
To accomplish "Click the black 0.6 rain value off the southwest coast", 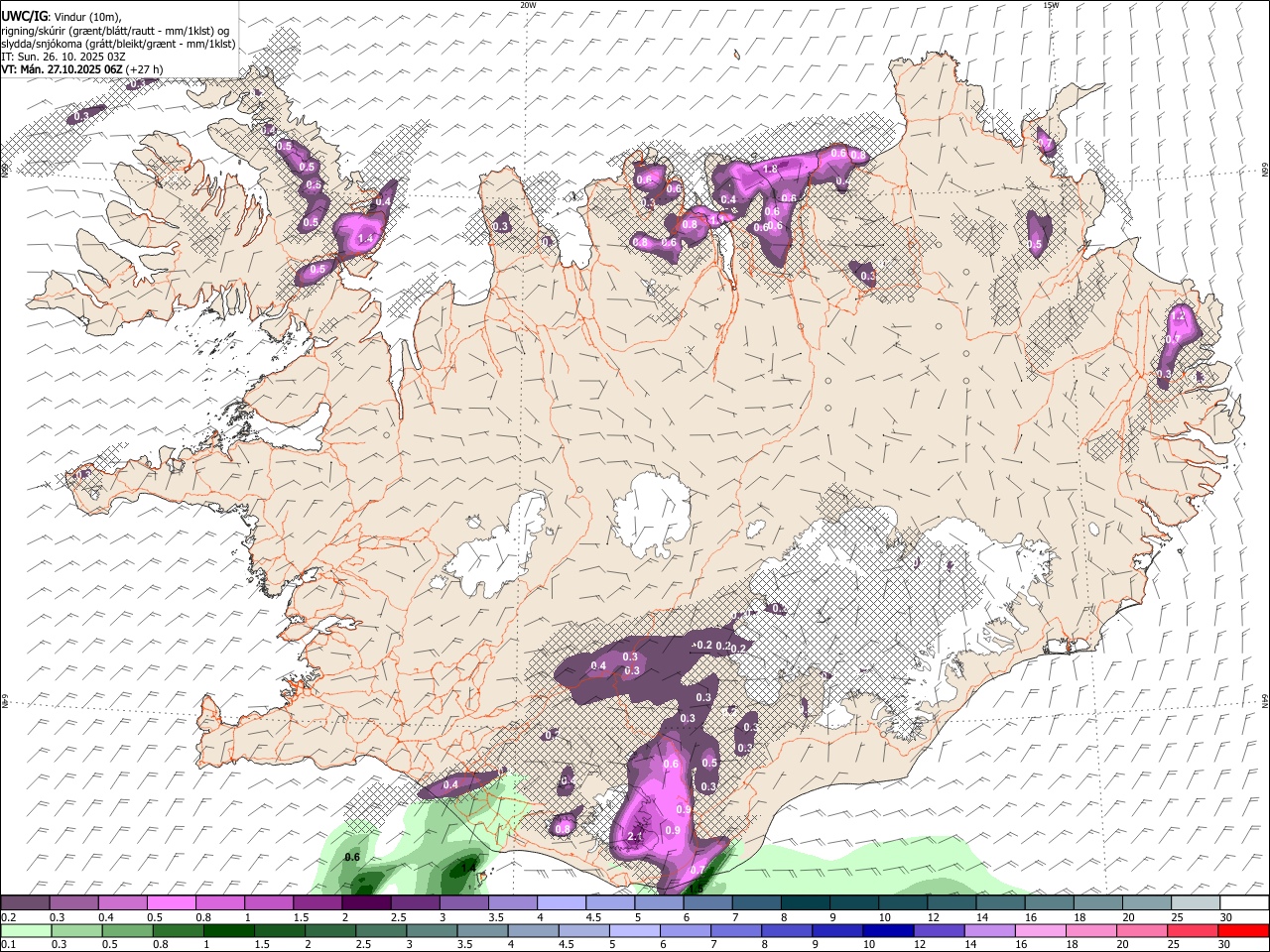I will 352,857.
